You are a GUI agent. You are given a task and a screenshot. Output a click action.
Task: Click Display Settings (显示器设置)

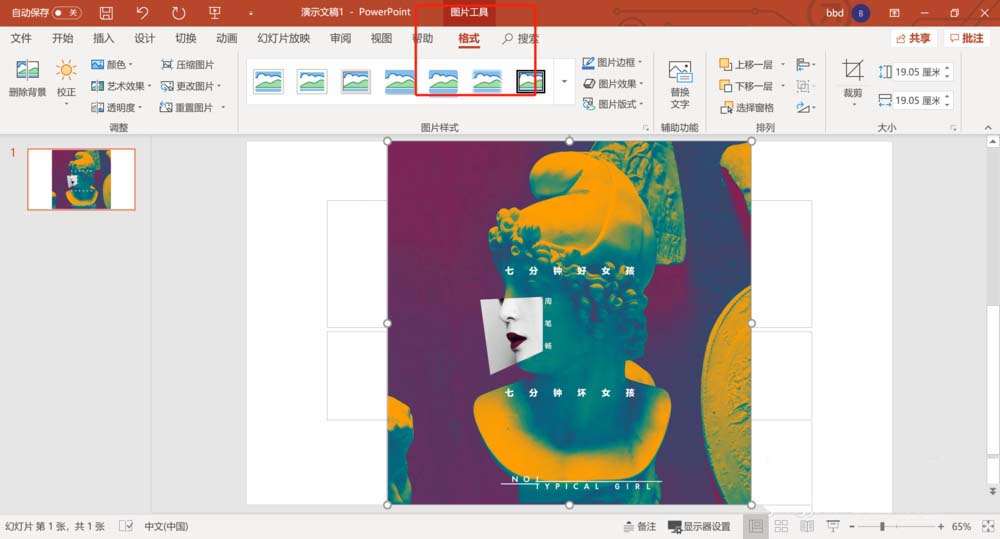(699, 526)
